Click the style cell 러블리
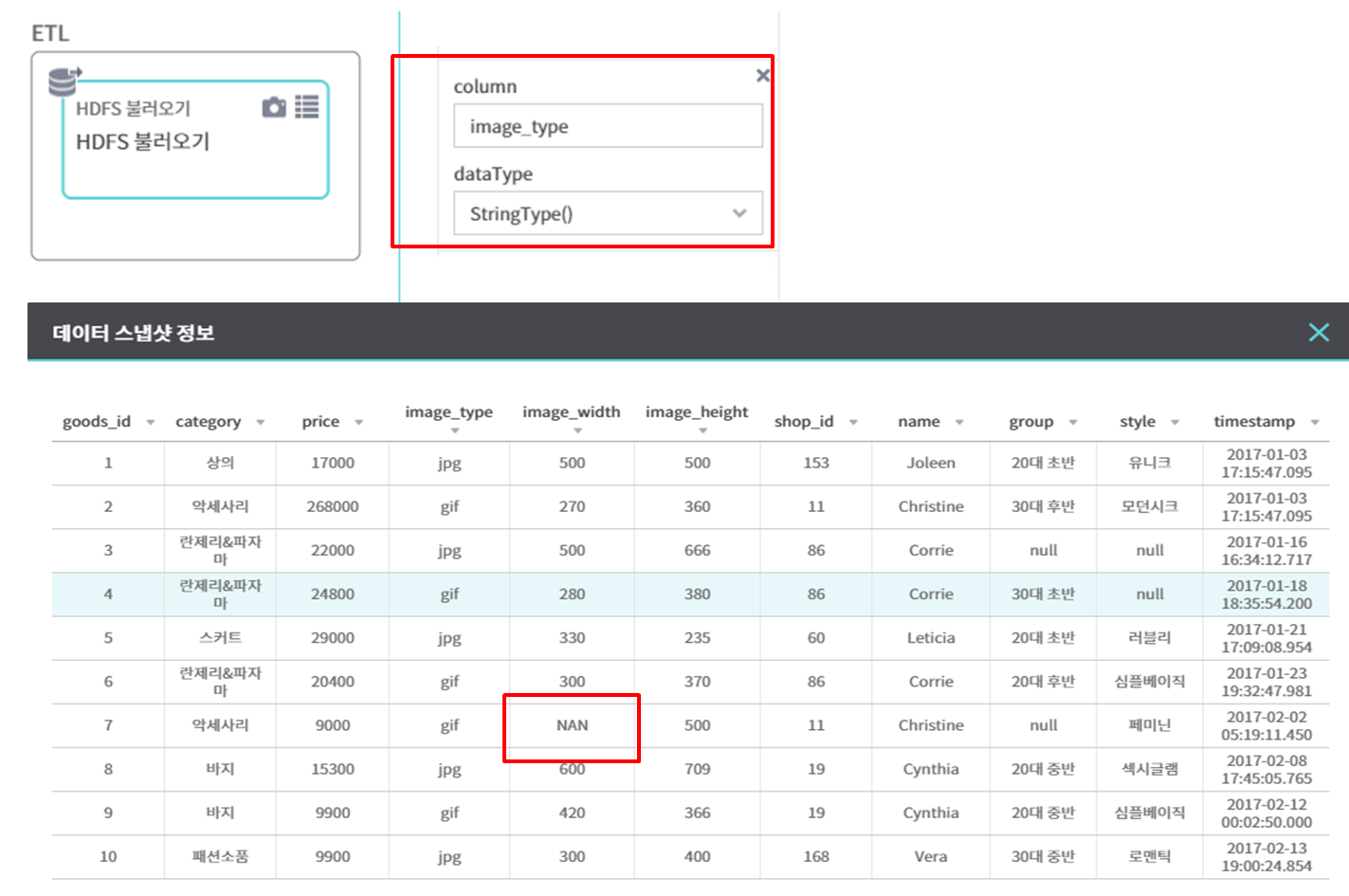This screenshot has width=1349, height=896. pyautogui.click(x=1150, y=638)
